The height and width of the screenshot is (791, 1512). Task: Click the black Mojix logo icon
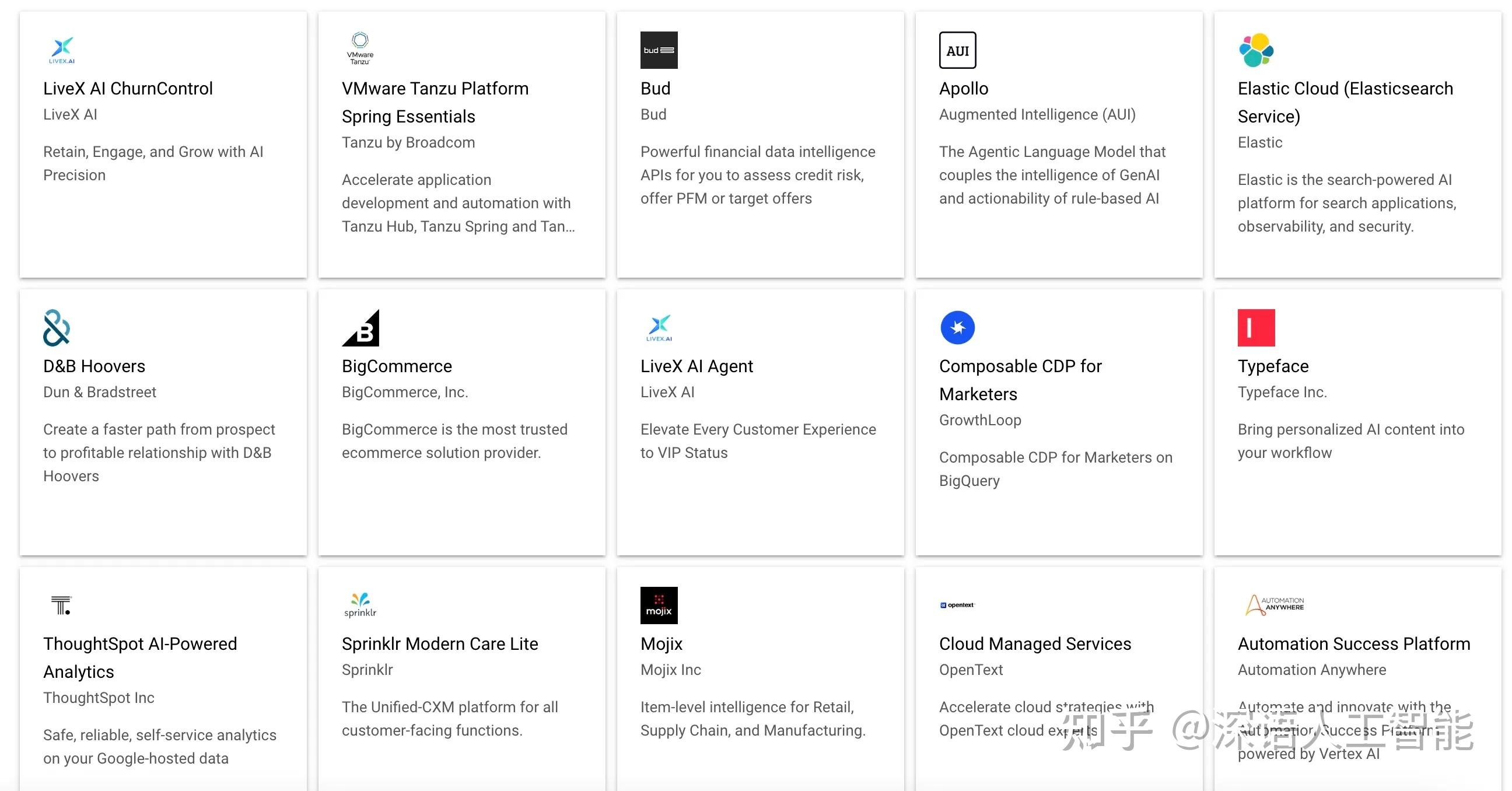[x=659, y=605]
